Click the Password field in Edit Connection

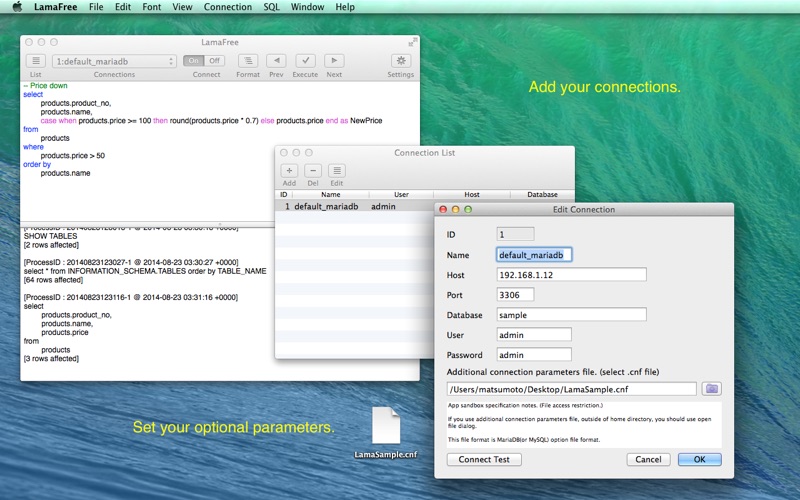[x=534, y=355]
